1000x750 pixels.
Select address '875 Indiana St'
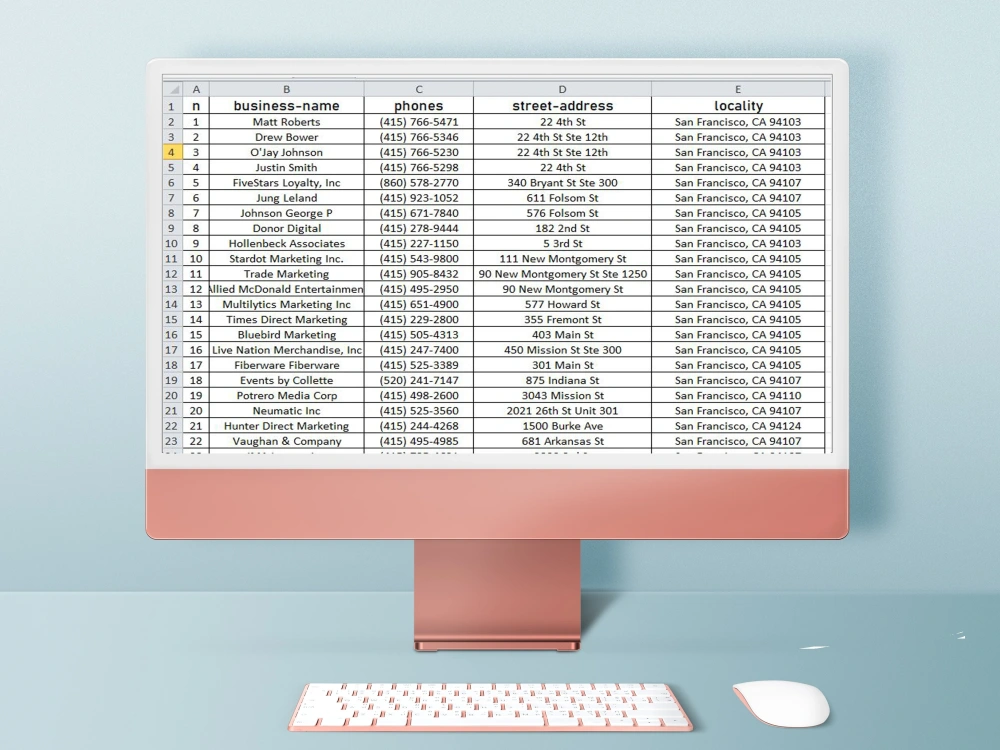(562, 381)
